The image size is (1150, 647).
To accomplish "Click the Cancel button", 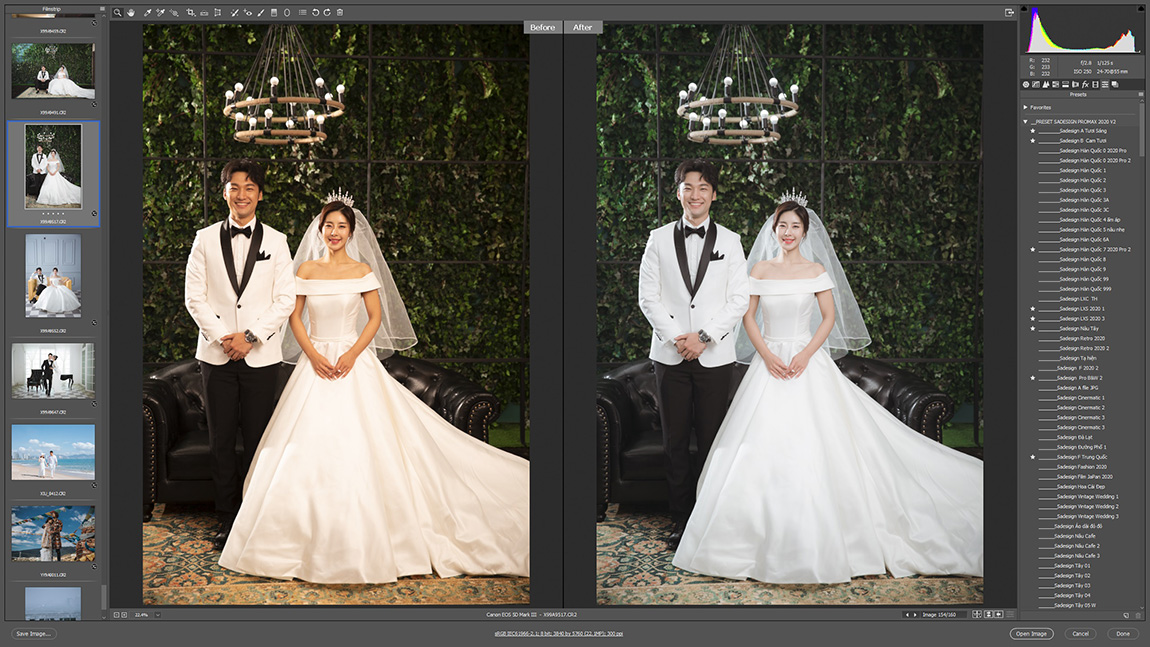I will coord(1080,634).
